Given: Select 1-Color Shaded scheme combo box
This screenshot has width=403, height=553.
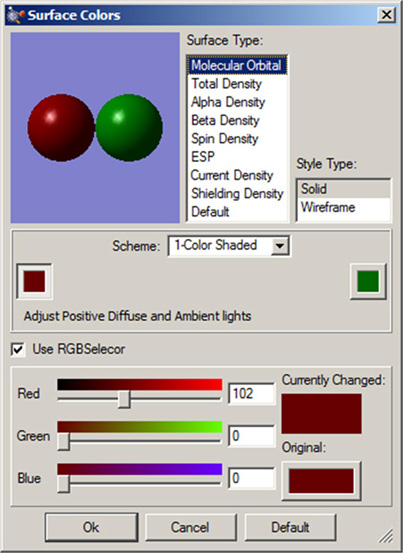Looking at the screenshot, I should [229, 245].
